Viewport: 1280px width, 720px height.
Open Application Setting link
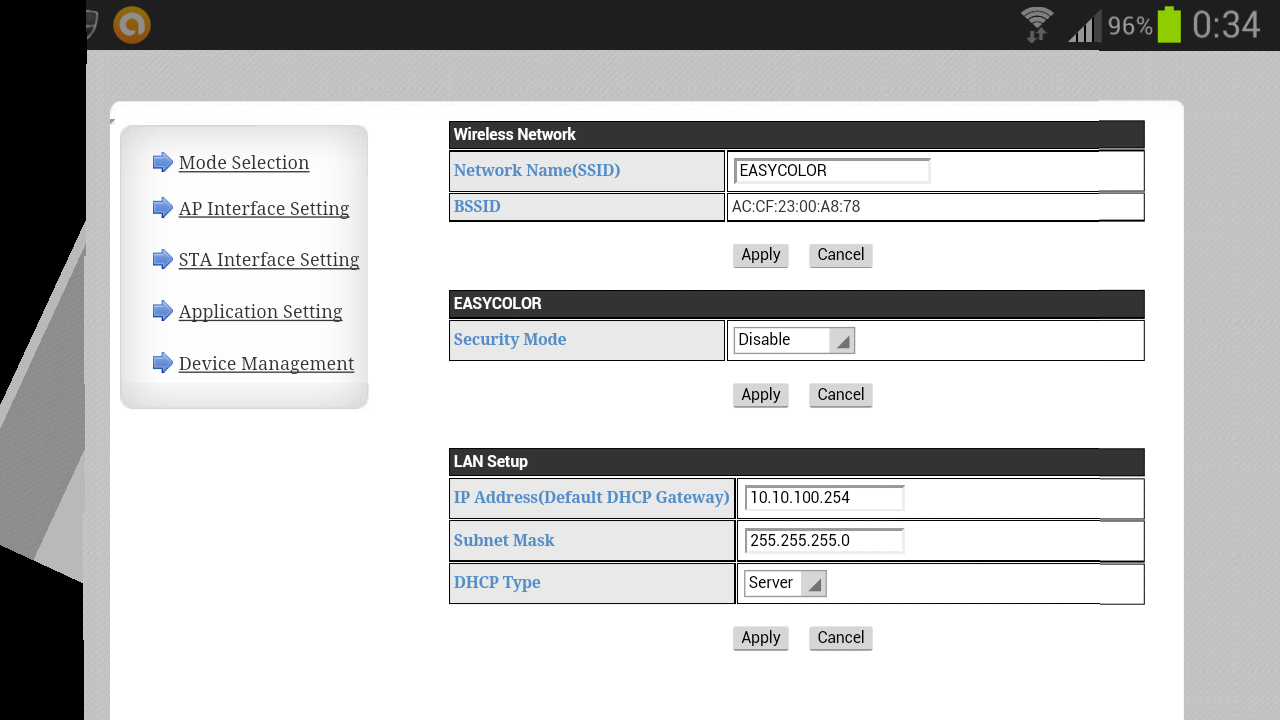coord(260,312)
